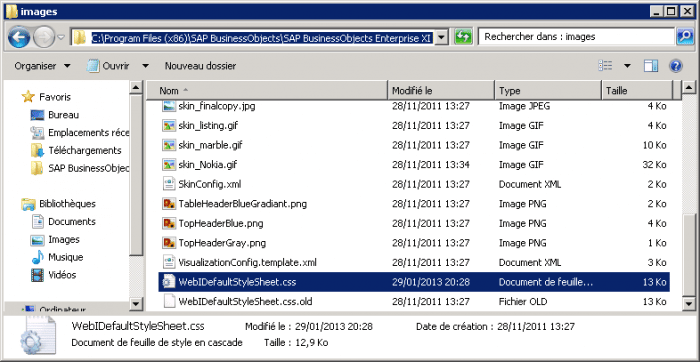Select Bibliothèques in the navigation pane
Viewport: 700px width, 362px height.
pos(67,204)
